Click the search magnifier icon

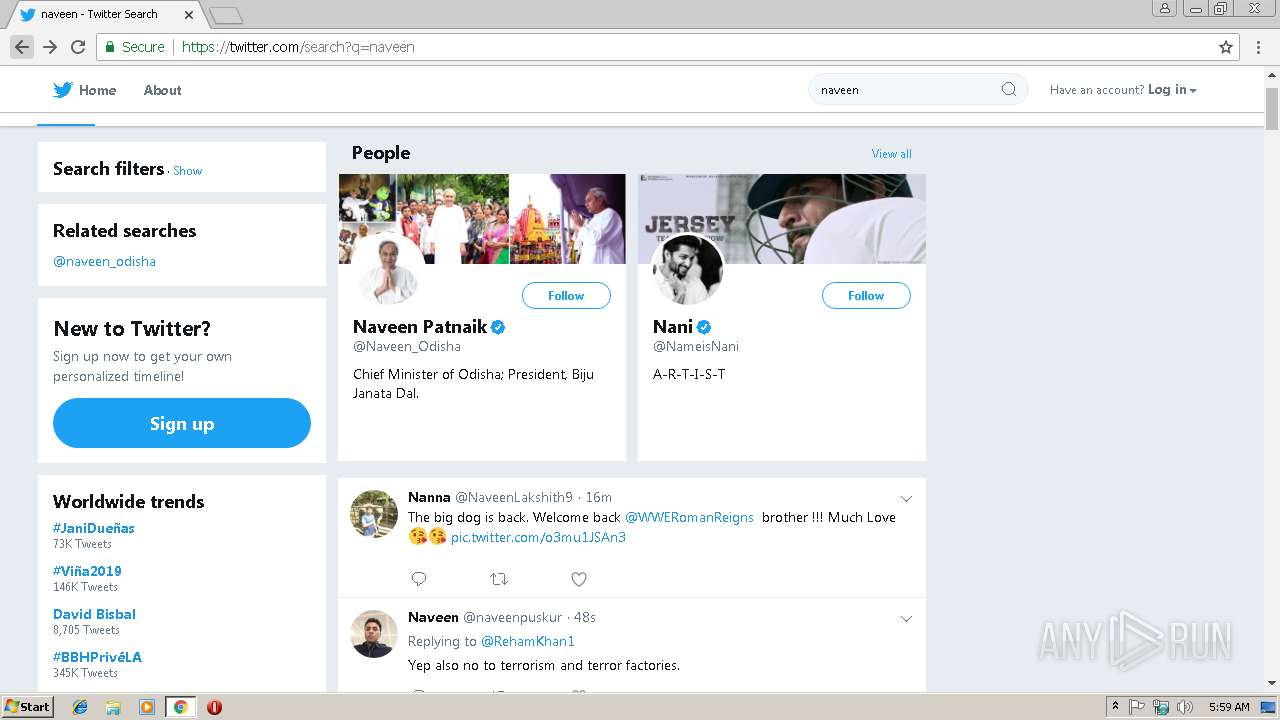click(1009, 89)
